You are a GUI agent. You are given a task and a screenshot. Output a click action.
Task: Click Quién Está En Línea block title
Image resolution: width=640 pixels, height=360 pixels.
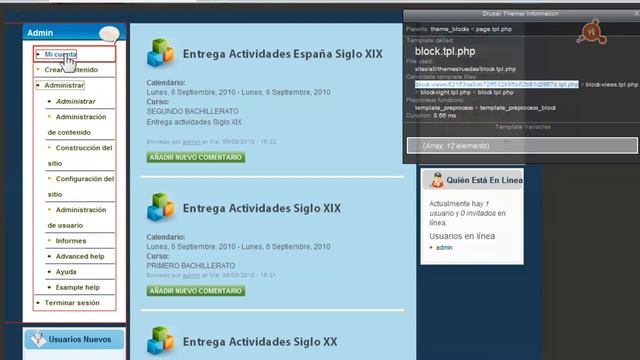(484, 180)
